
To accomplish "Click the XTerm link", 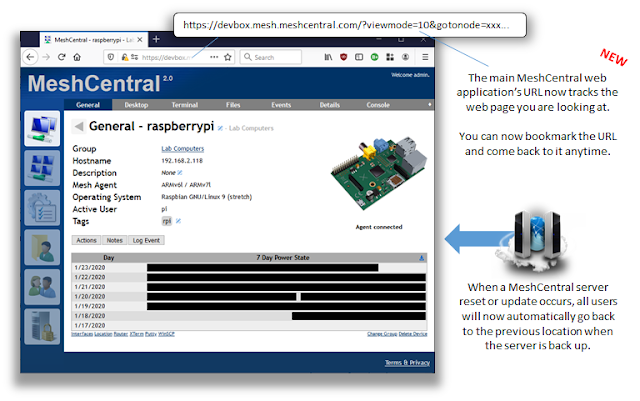I will pos(137,334).
